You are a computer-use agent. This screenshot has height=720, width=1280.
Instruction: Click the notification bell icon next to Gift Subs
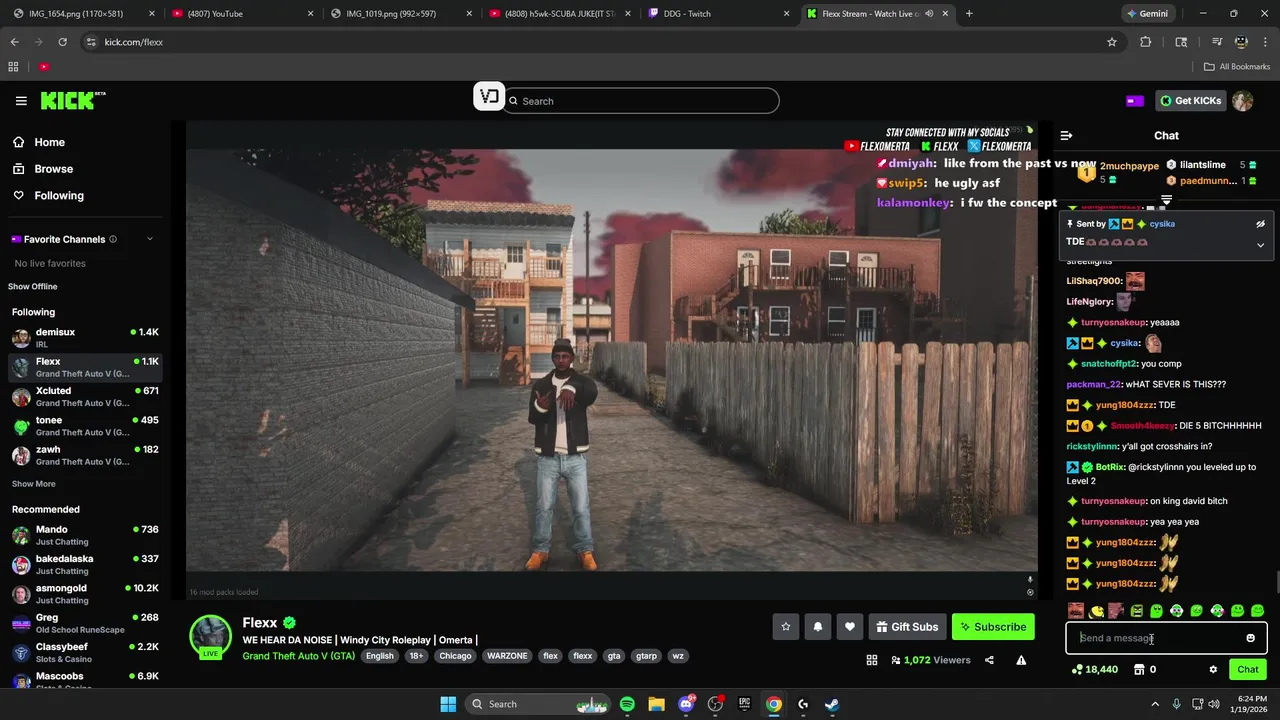coord(818,627)
